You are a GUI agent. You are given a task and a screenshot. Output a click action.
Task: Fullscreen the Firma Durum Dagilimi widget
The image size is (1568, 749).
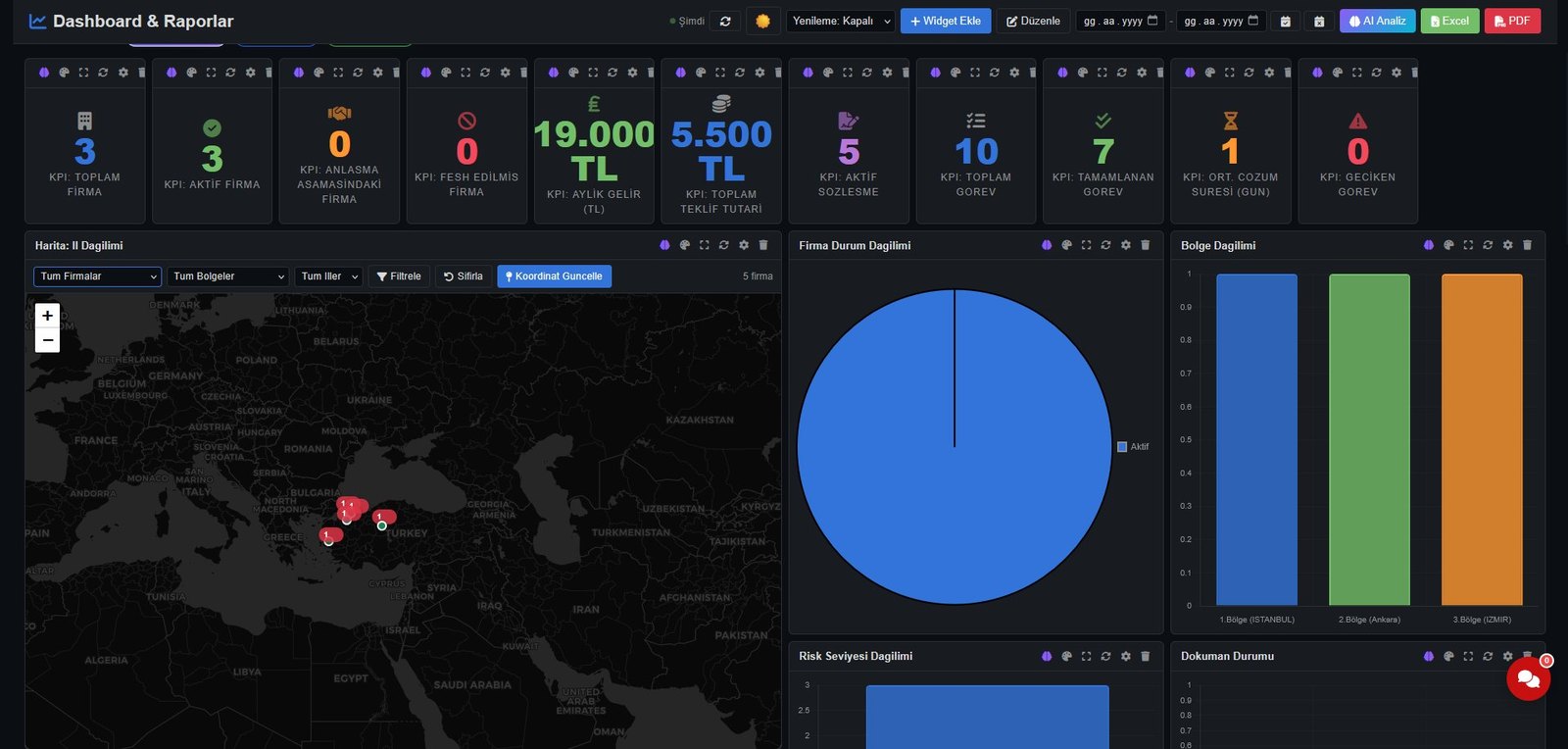(1086, 245)
